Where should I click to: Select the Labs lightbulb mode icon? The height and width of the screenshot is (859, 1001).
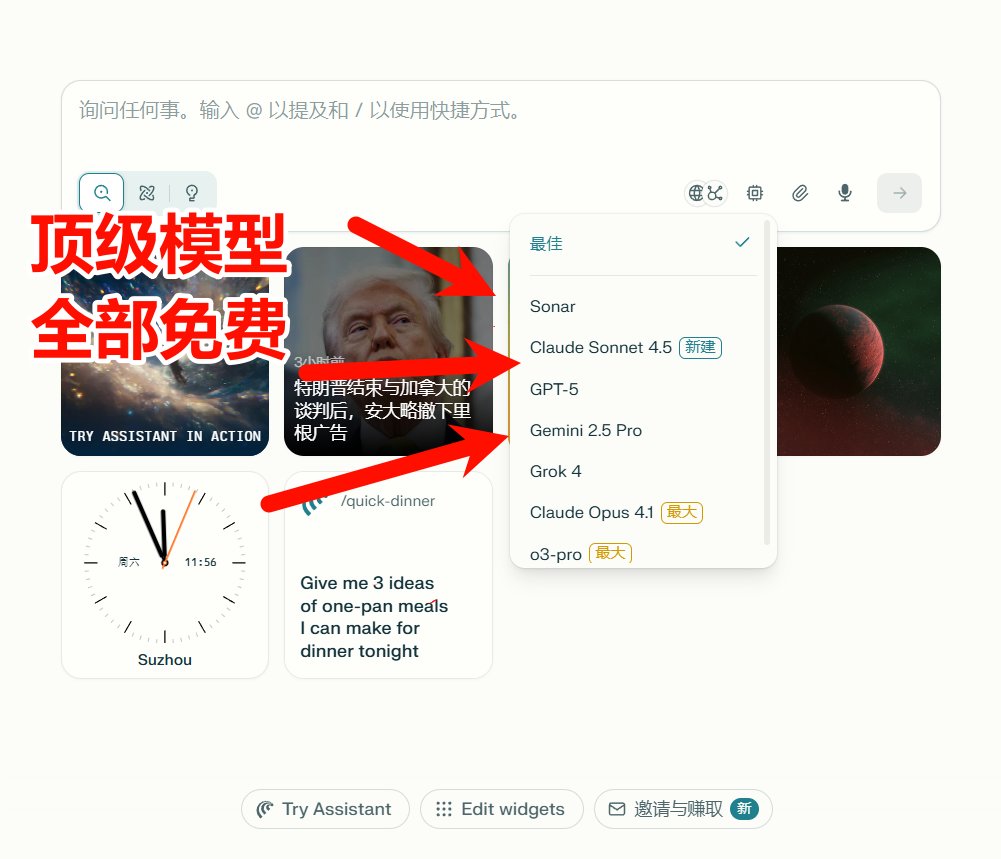pyautogui.click(x=192, y=192)
